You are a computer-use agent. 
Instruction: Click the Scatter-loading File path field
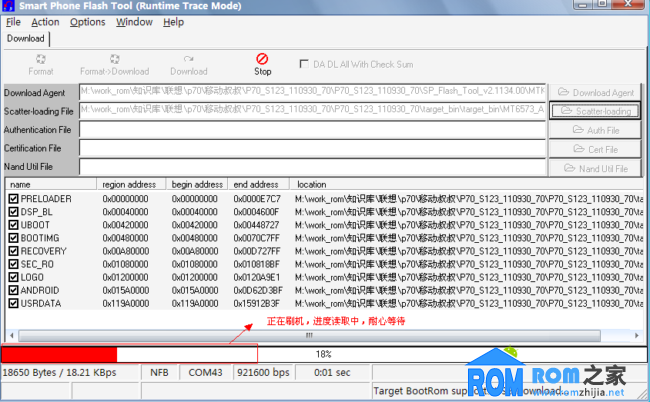point(313,110)
